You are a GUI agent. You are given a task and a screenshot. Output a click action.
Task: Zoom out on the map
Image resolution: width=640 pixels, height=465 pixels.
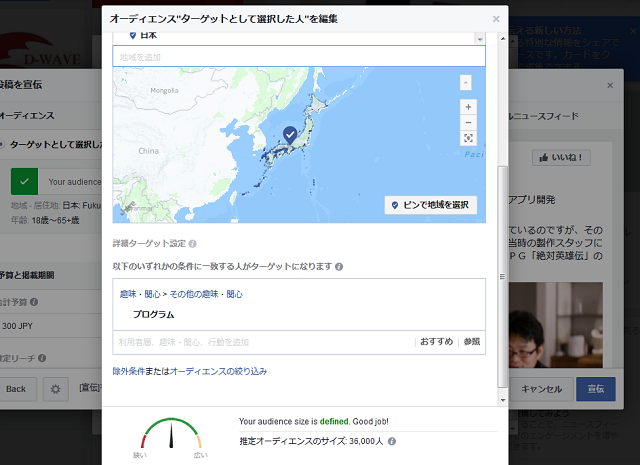click(467, 122)
